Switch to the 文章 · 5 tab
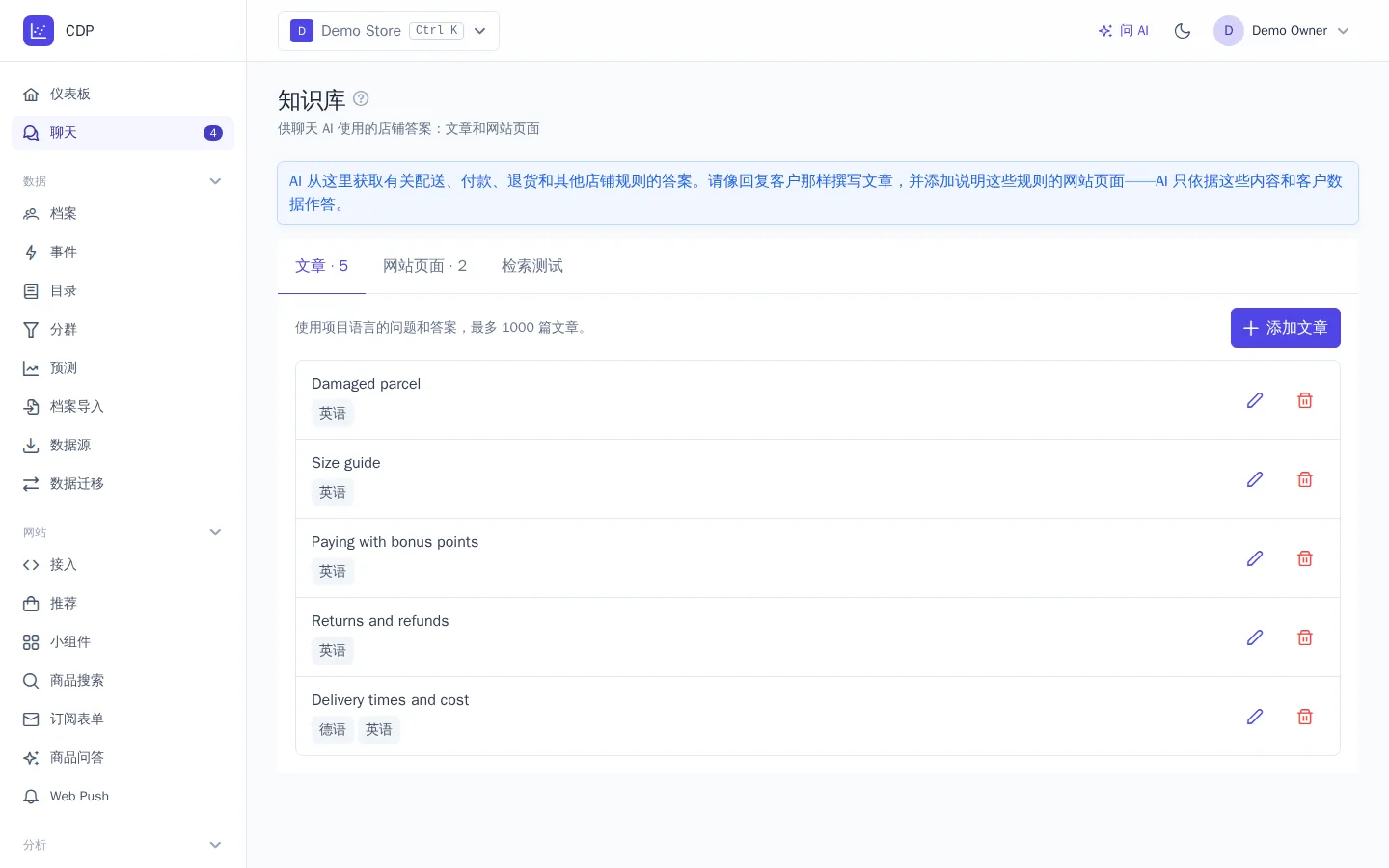1389x868 pixels. [x=321, y=266]
